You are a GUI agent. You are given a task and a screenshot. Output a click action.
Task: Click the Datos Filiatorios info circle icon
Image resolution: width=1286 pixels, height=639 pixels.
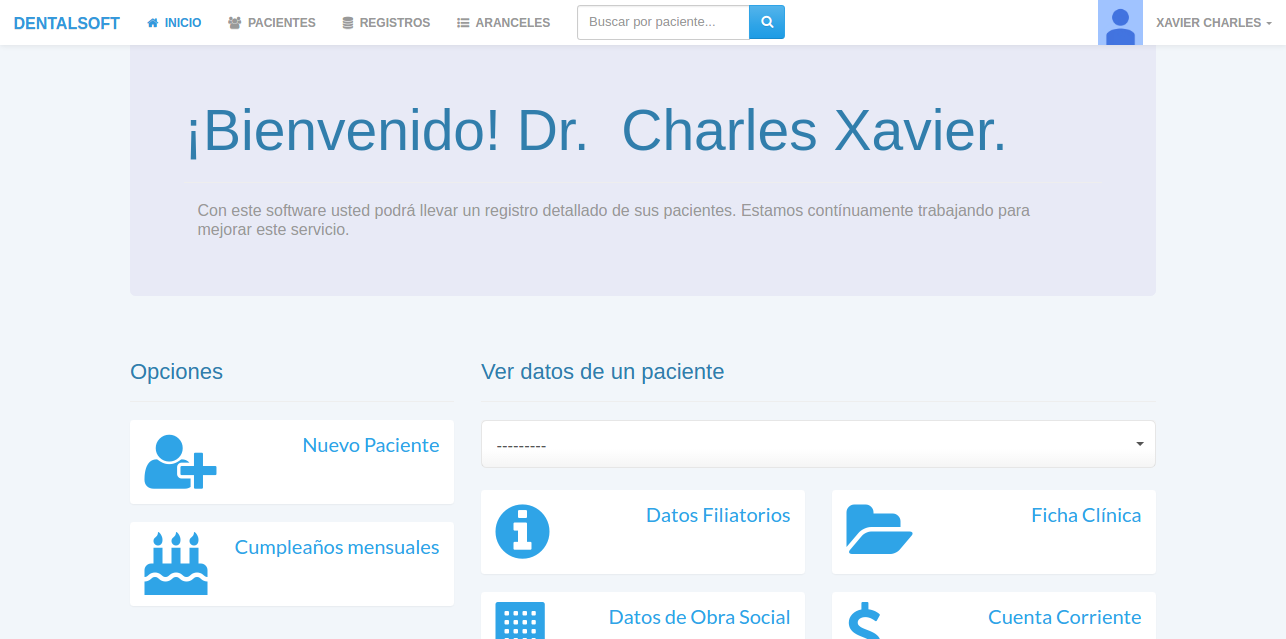coord(522,531)
